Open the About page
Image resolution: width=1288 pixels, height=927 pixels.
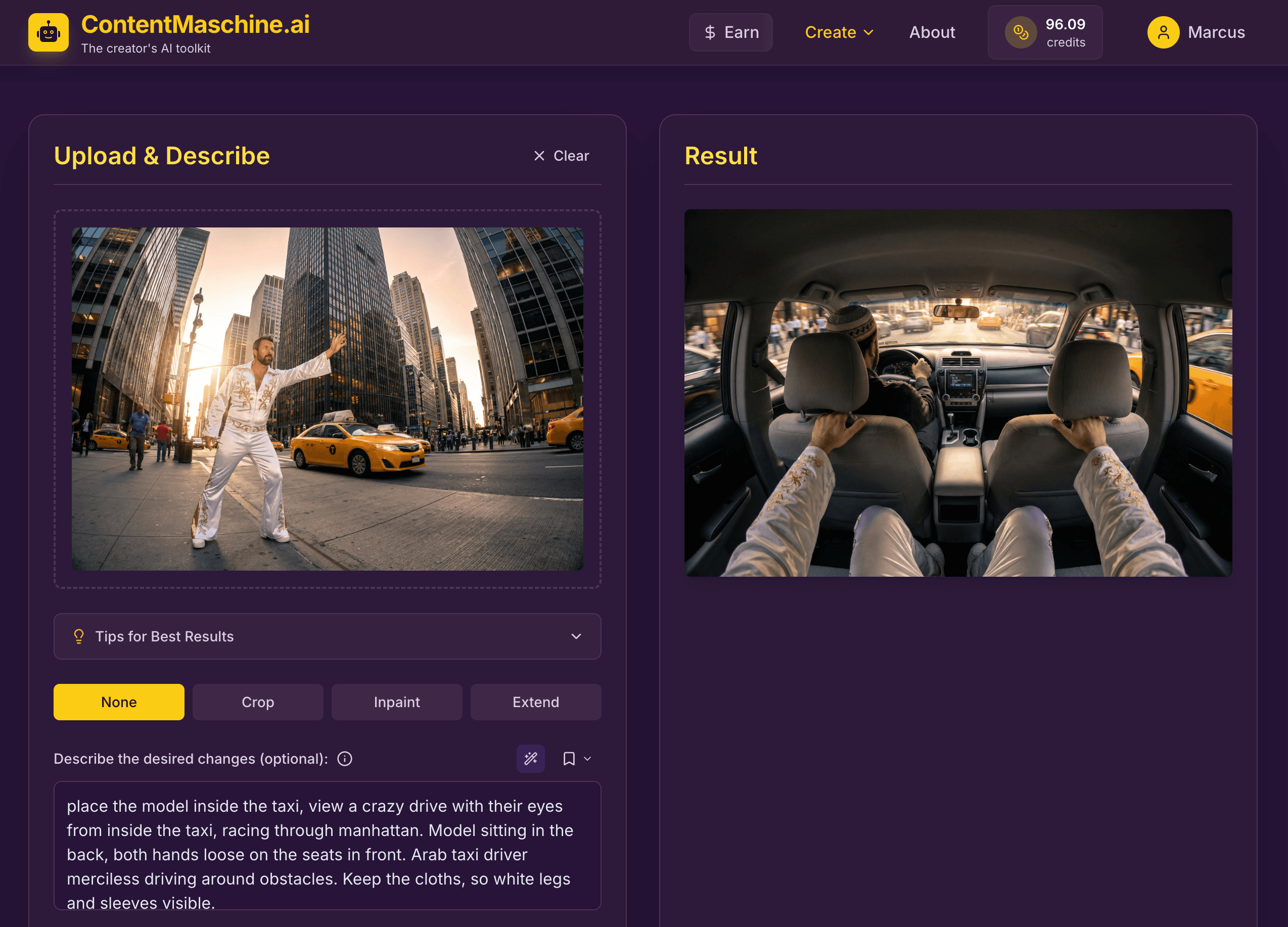(932, 32)
